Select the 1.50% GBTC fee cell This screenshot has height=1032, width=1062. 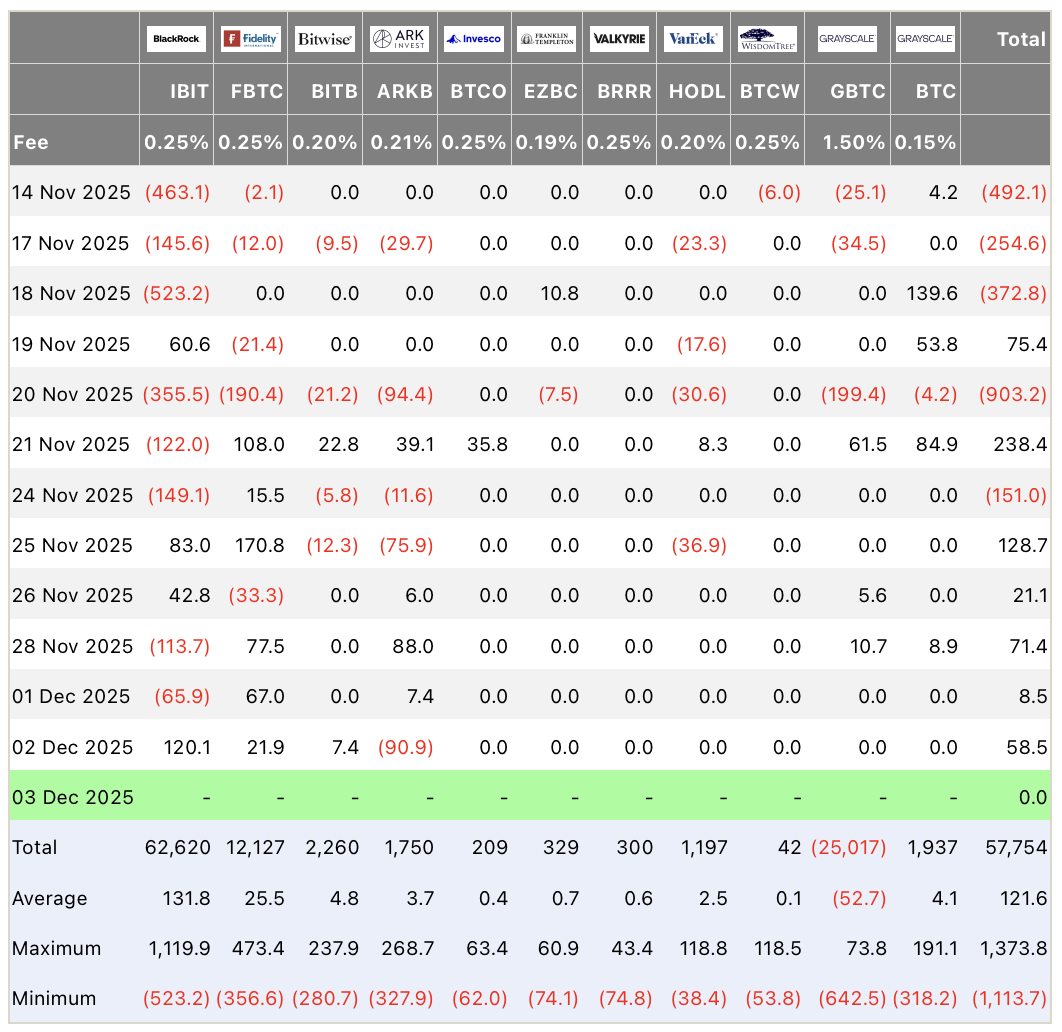click(855, 142)
